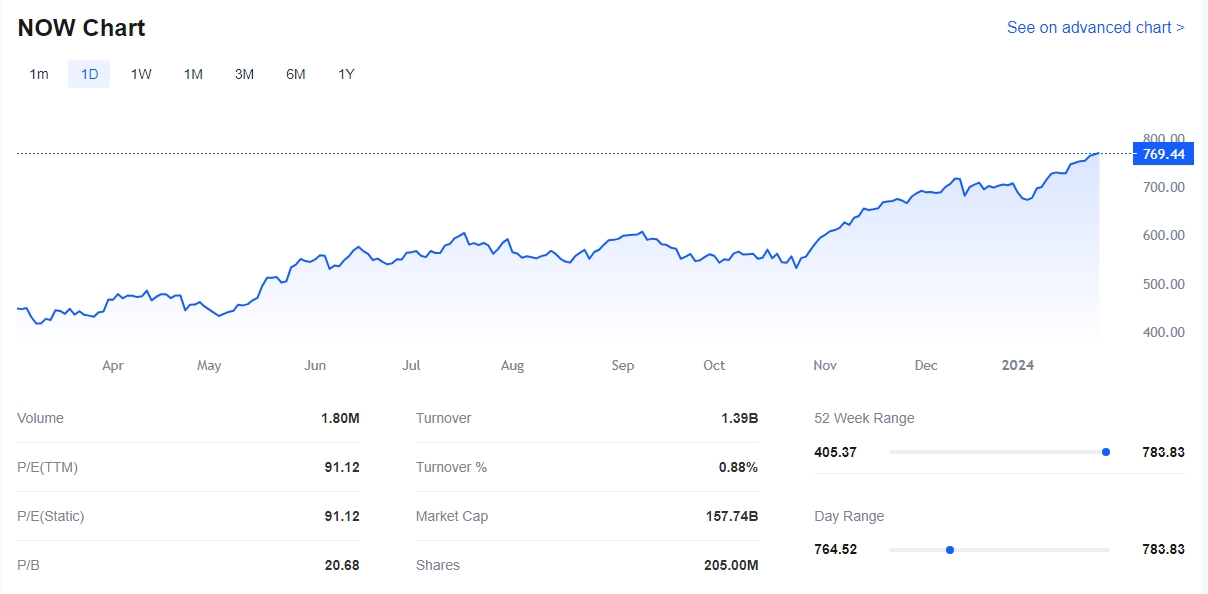1208x594 pixels.
Task: Open the 'See on advanced chart' link
Action: click(1095, 28)
